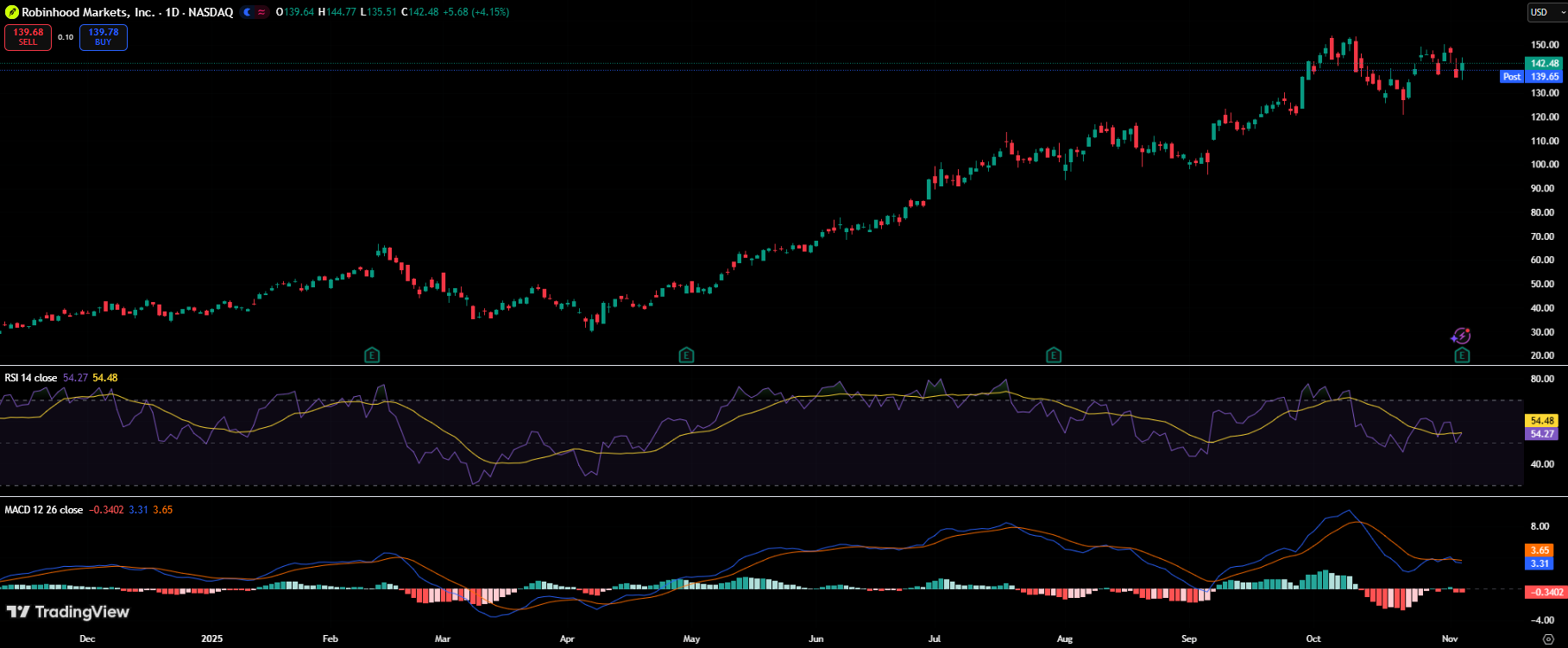Image resolution: width=1568 pixels, height=648 pixels.
Task: Click the 2025 label on time axis
Action: pyautogui.click(x=211, y=639)
